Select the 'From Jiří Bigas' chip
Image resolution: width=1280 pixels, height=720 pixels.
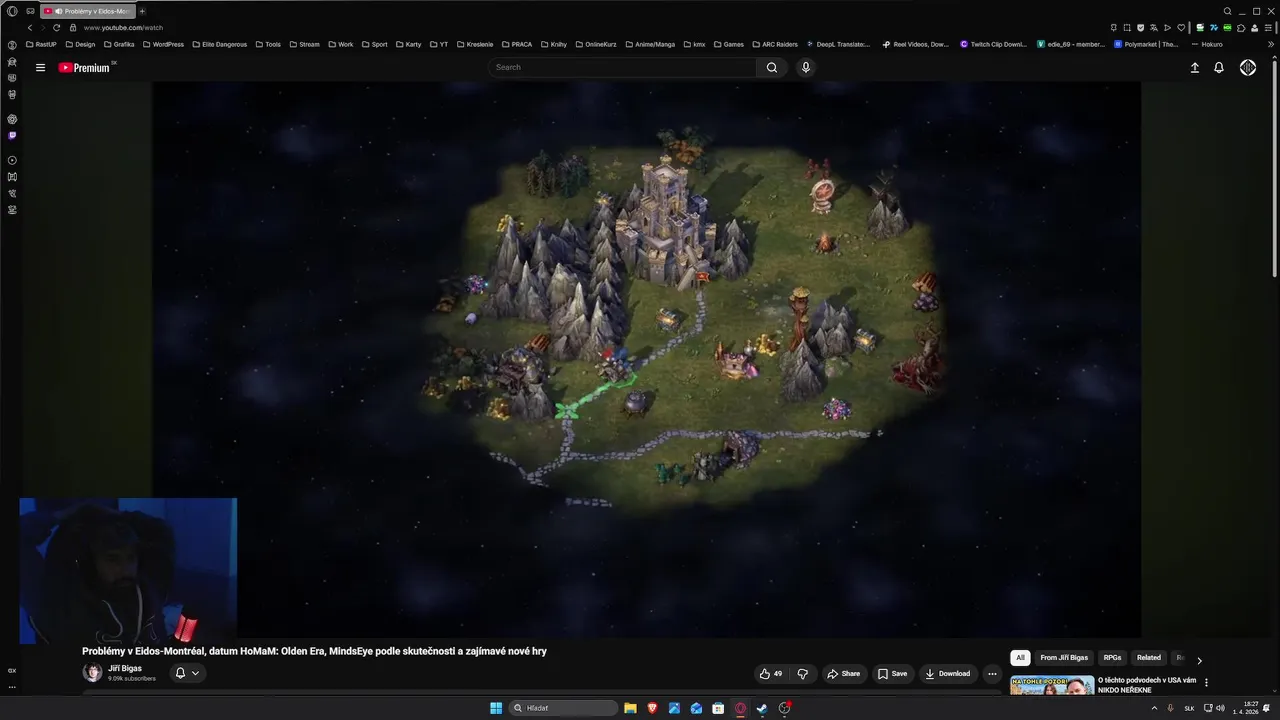(1064, 657)
